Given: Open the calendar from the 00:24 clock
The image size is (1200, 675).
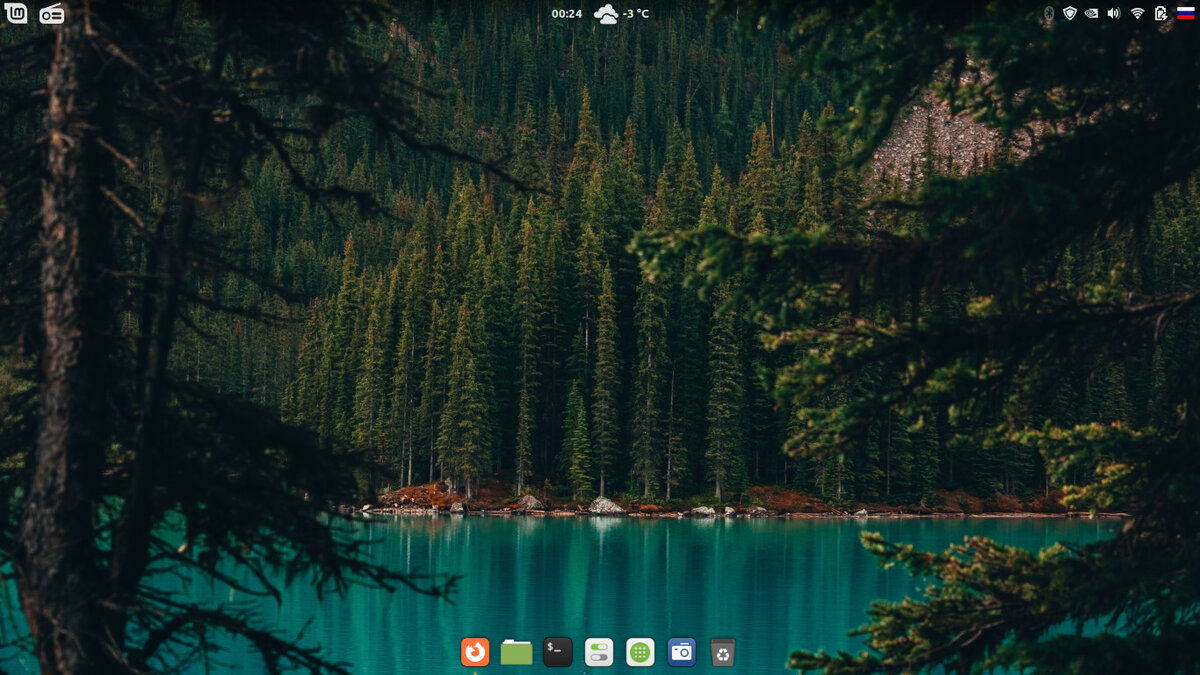Looking at the screenshot, I should (x=567, y=14).
